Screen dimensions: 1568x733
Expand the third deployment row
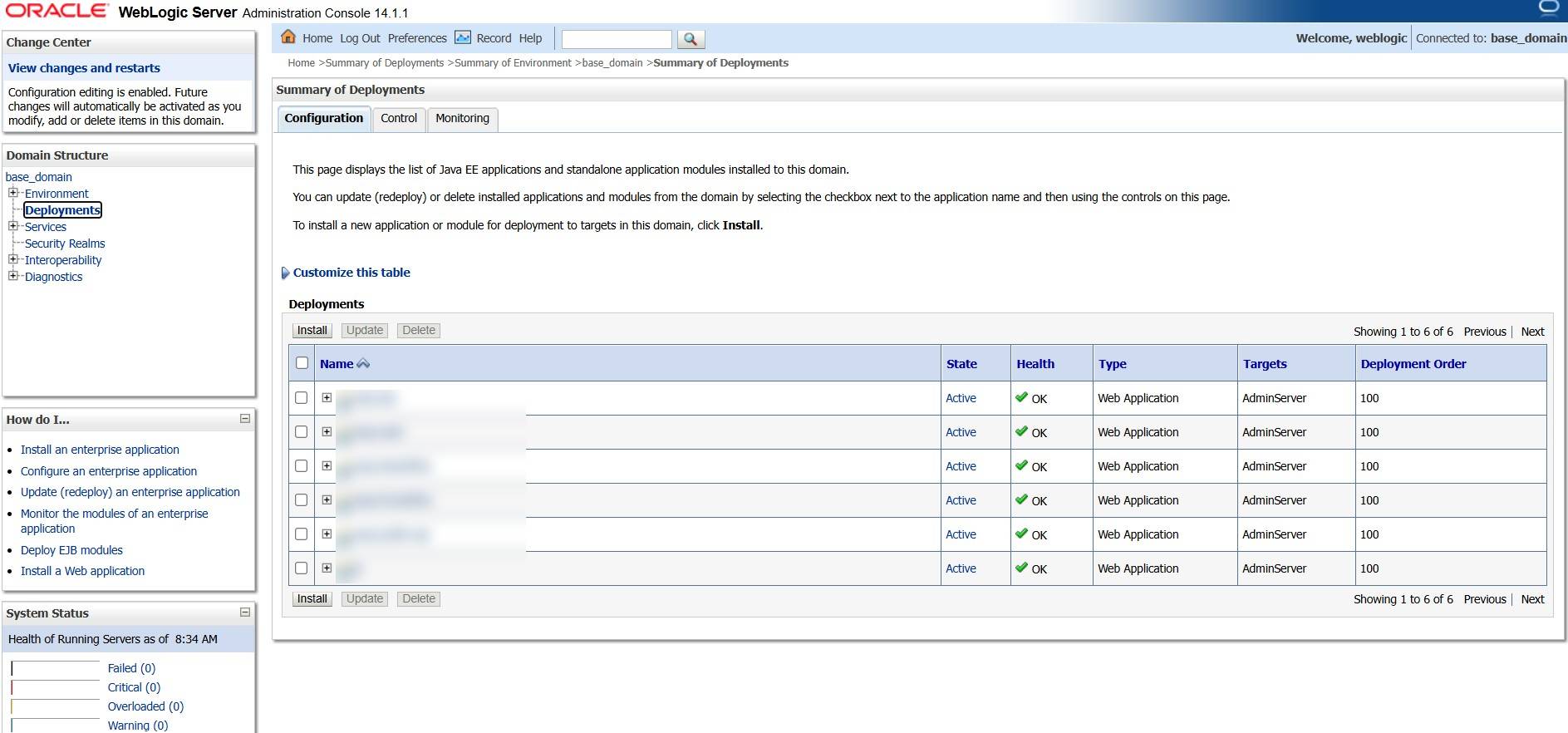[x=327, y=466]
